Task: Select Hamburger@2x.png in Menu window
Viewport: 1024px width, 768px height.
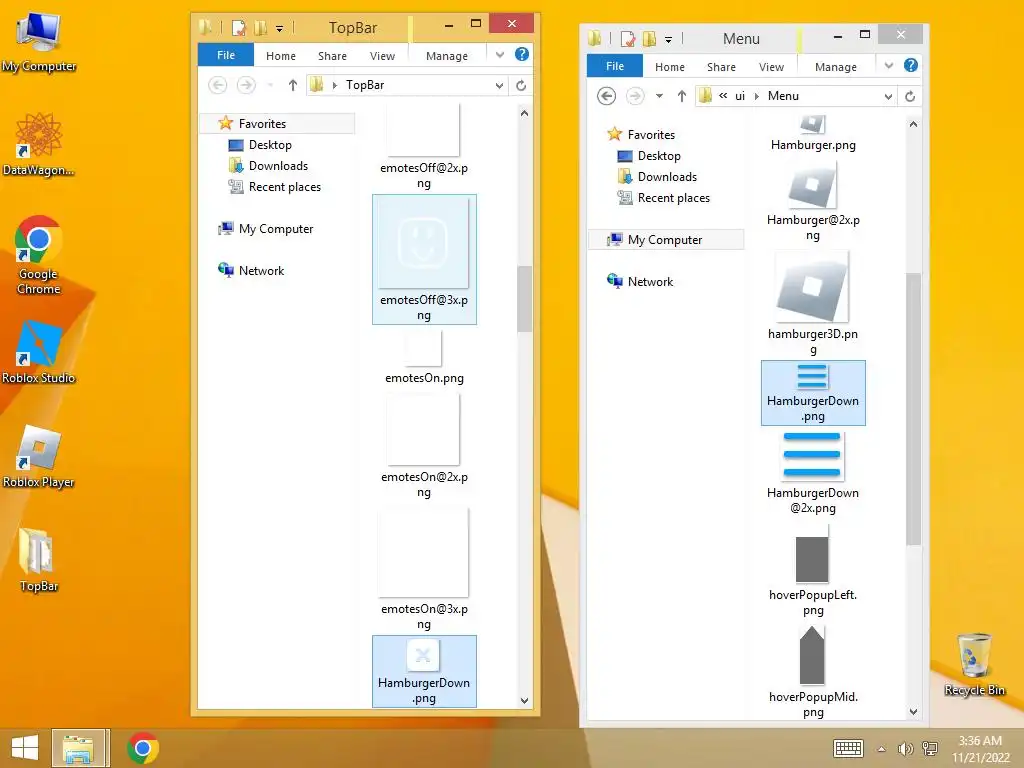Action: pos(813,201)
